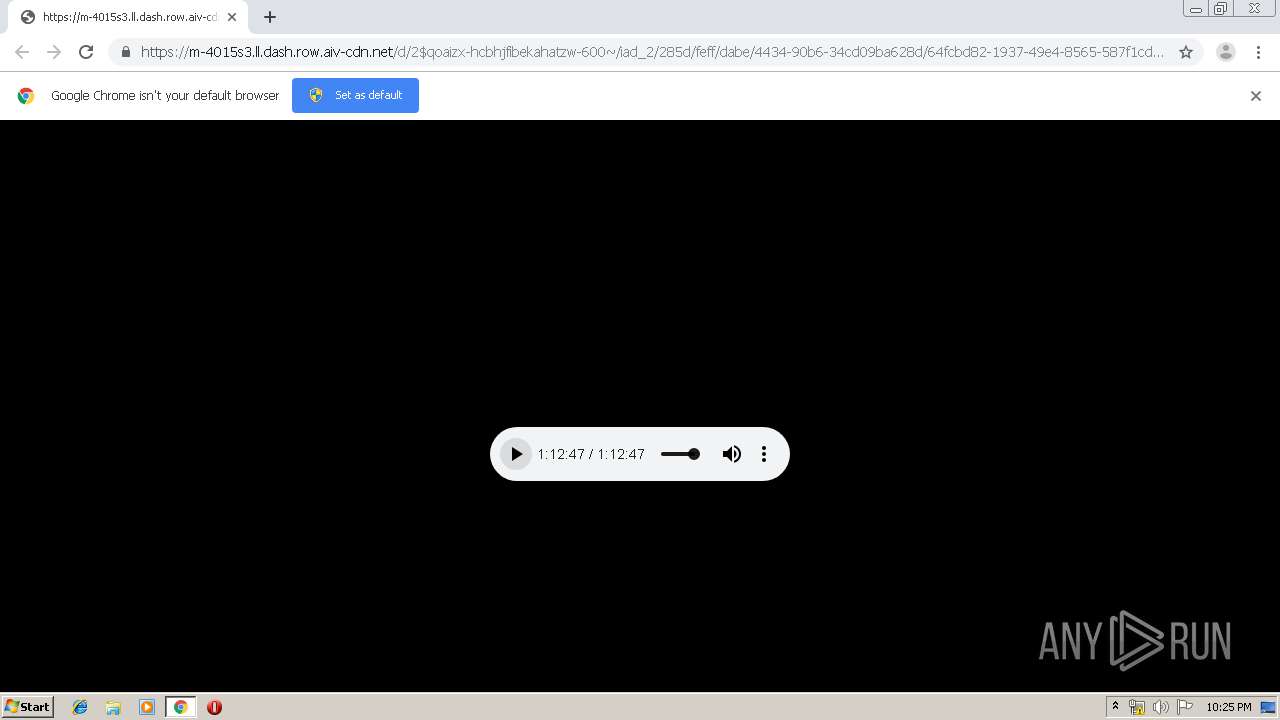Reload the page
This screenshot has height=720, width=1280.
point(86,52)
